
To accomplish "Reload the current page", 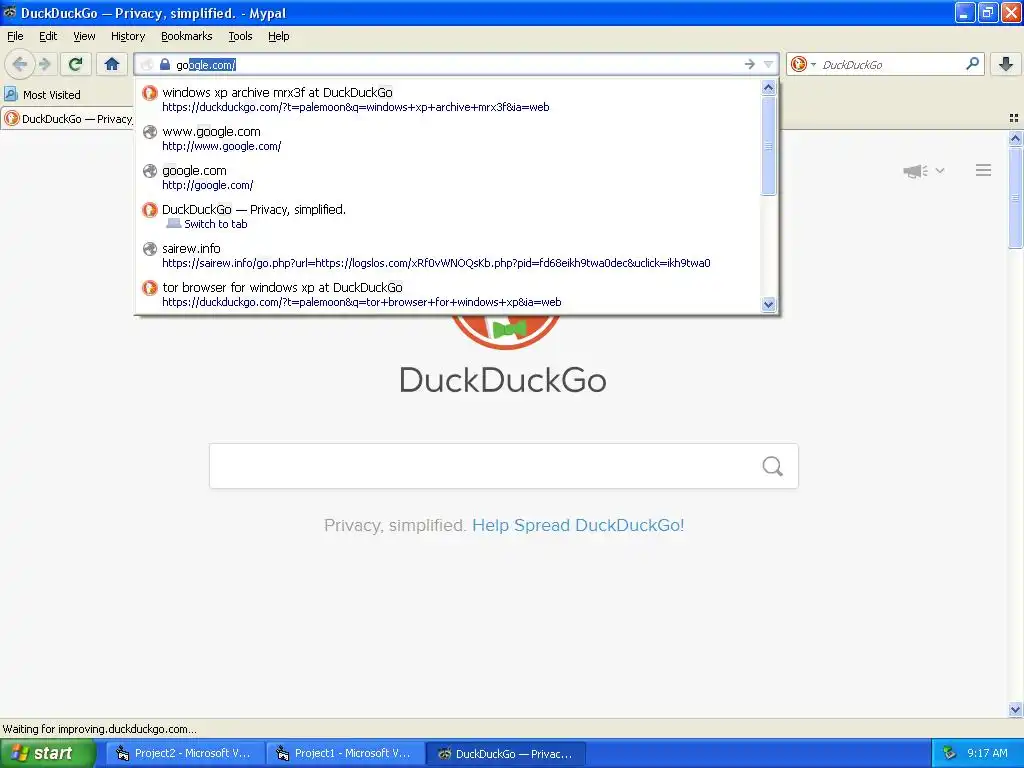I will pyautogui.click(x=76, y=64).
